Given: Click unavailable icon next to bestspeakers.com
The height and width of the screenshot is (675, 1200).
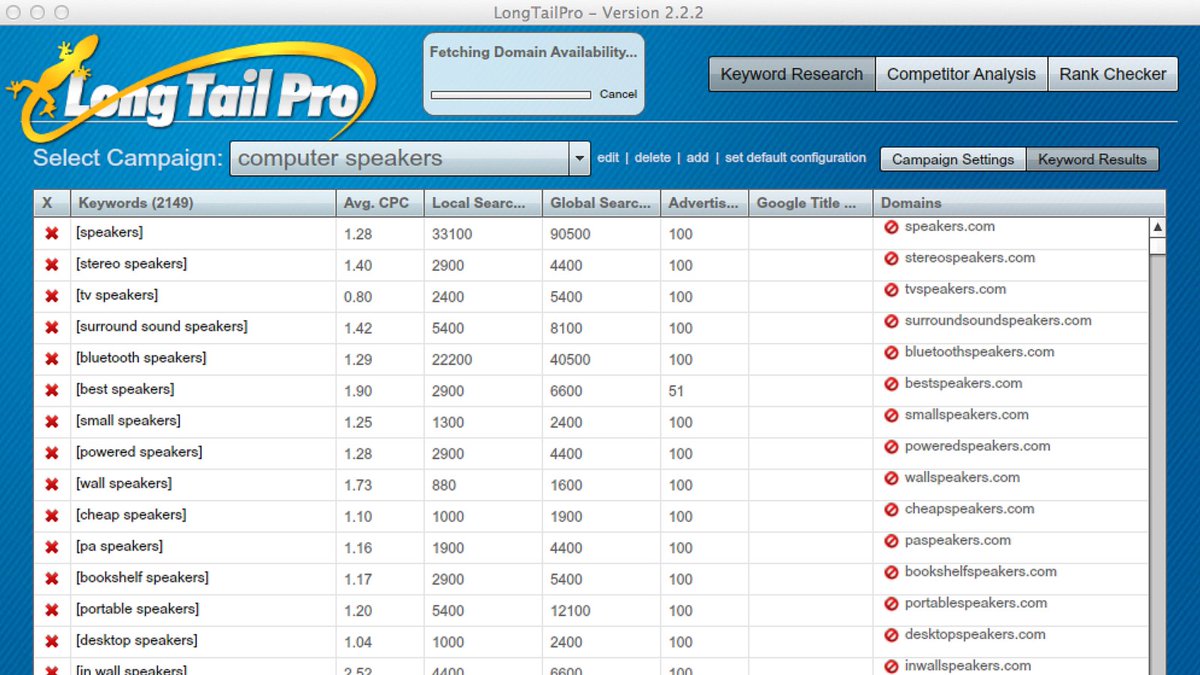Looking at the screenshot, I should coord(891,384).
